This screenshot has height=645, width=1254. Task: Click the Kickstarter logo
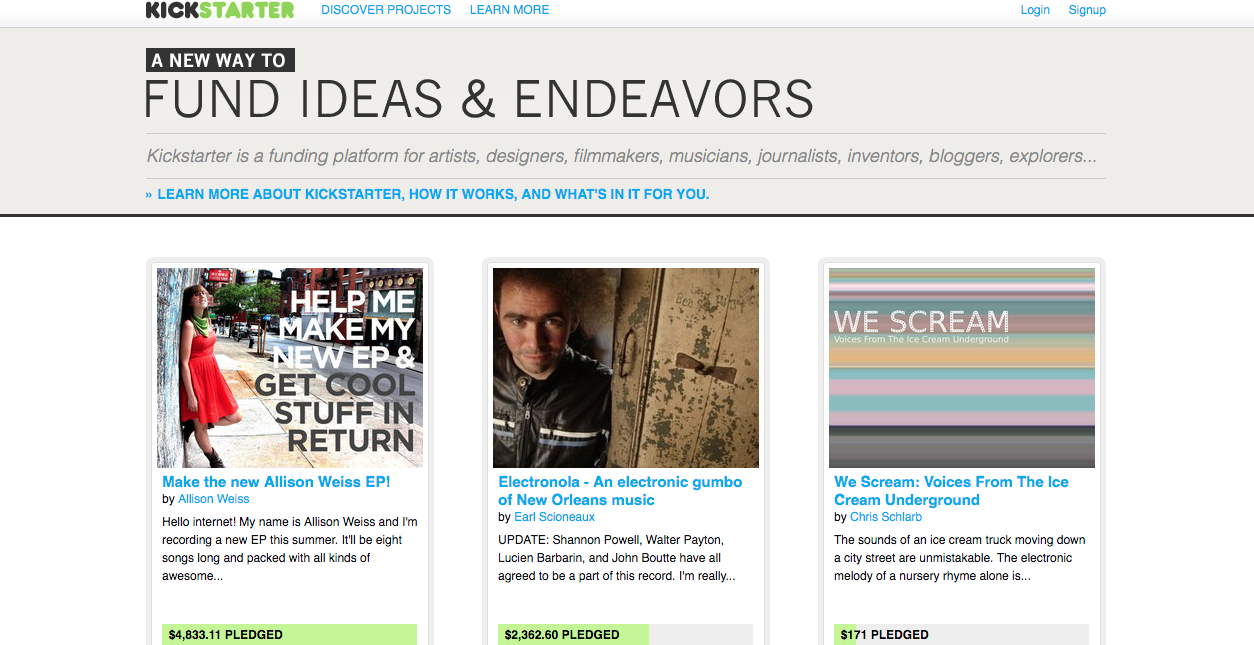pyautogui.click(x=220, y=10)
